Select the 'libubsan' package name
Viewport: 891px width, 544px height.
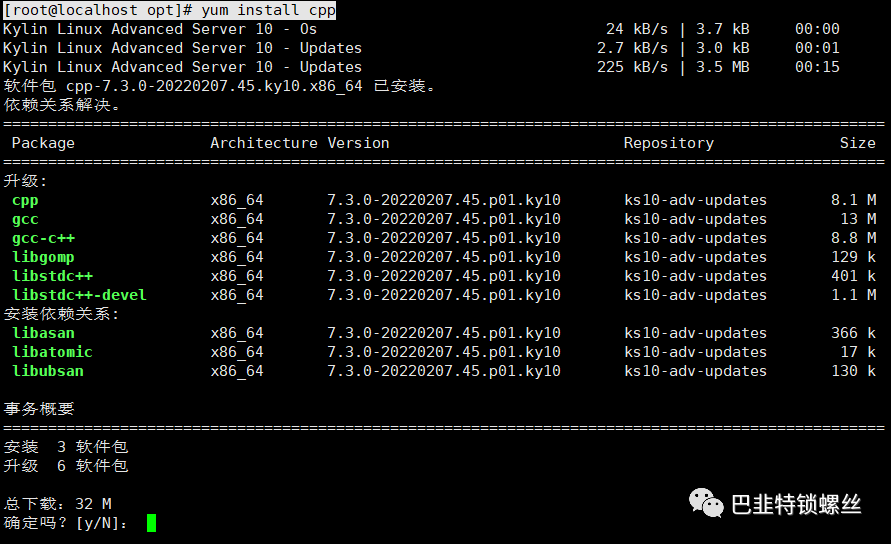pyautogui.click(x=48, y=371)
